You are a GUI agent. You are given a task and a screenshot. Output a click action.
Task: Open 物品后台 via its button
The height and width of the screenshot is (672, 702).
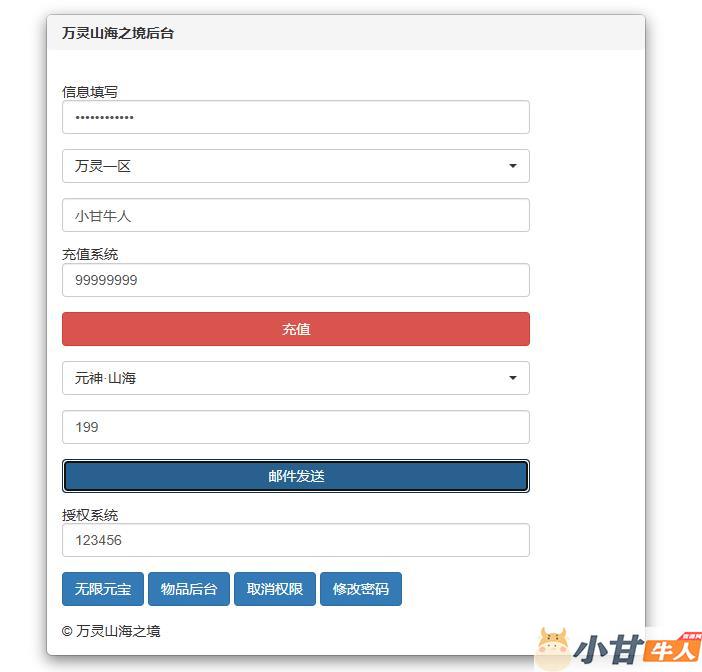coord(189,589)
